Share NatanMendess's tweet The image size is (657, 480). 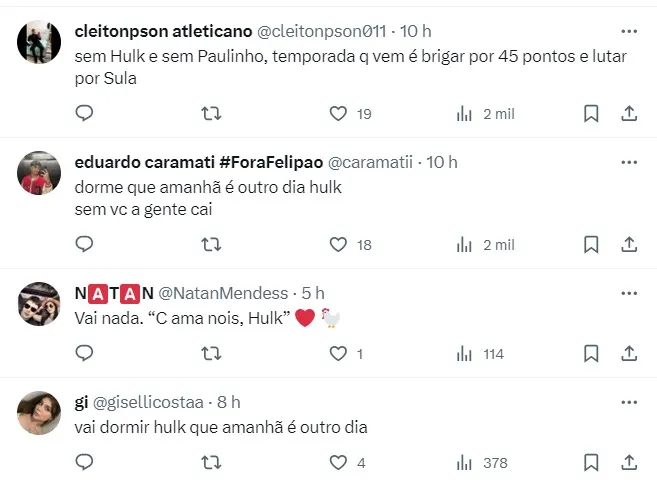pos(629,353)
